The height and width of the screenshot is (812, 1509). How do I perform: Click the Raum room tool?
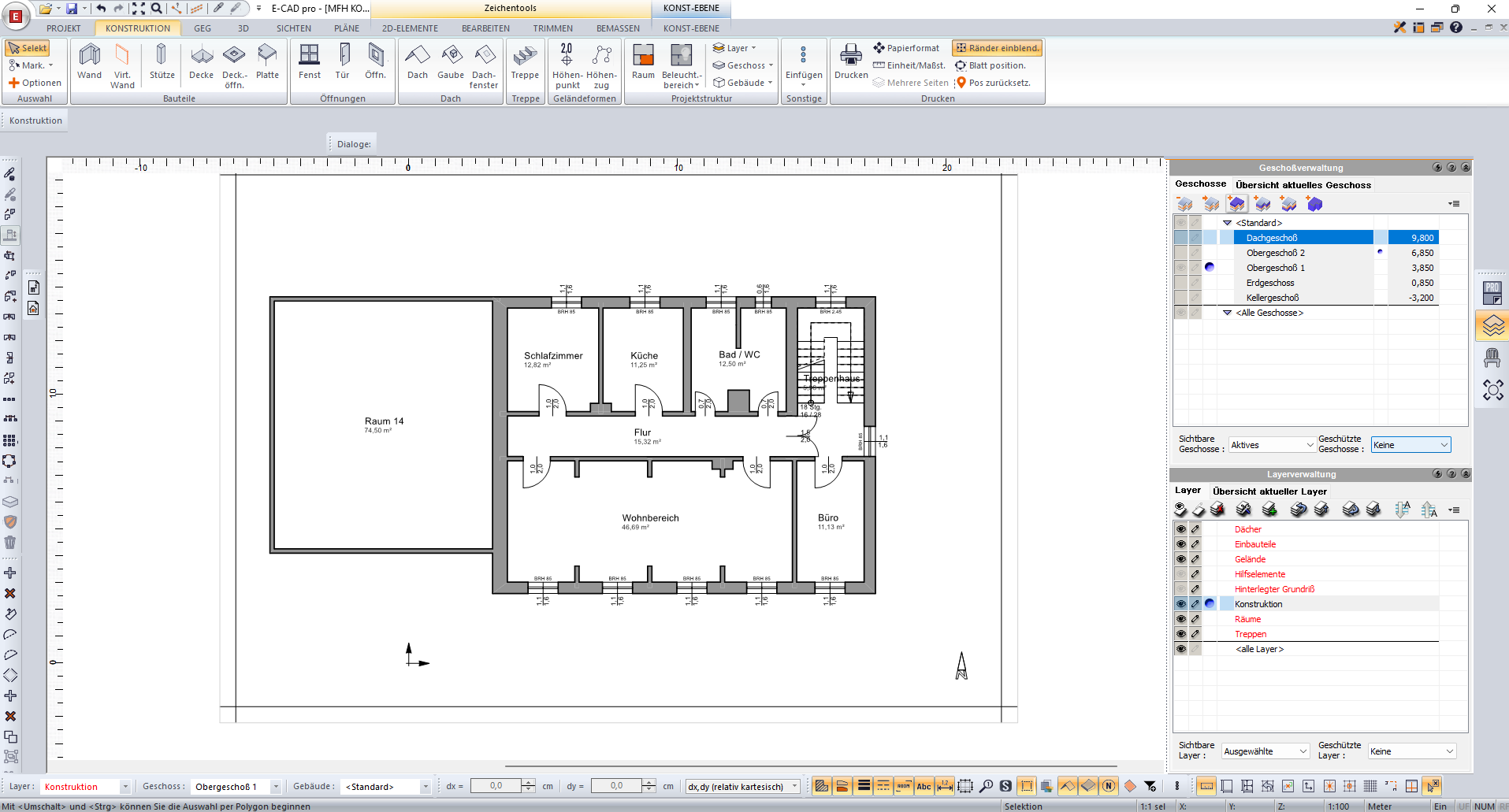643,62
